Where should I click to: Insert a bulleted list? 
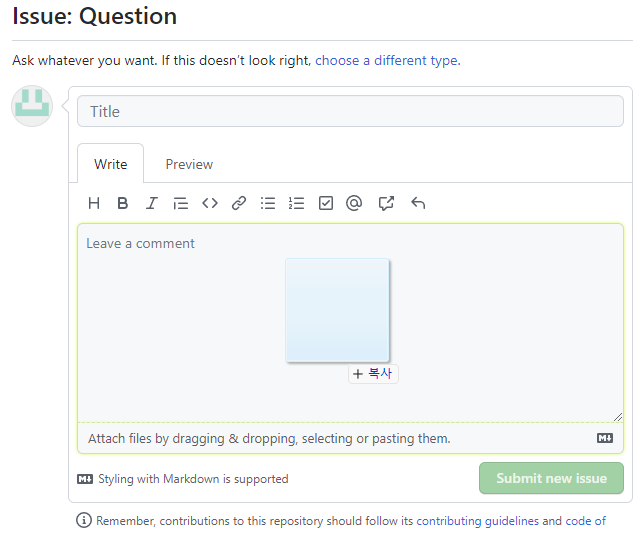(x=268, y=203)
